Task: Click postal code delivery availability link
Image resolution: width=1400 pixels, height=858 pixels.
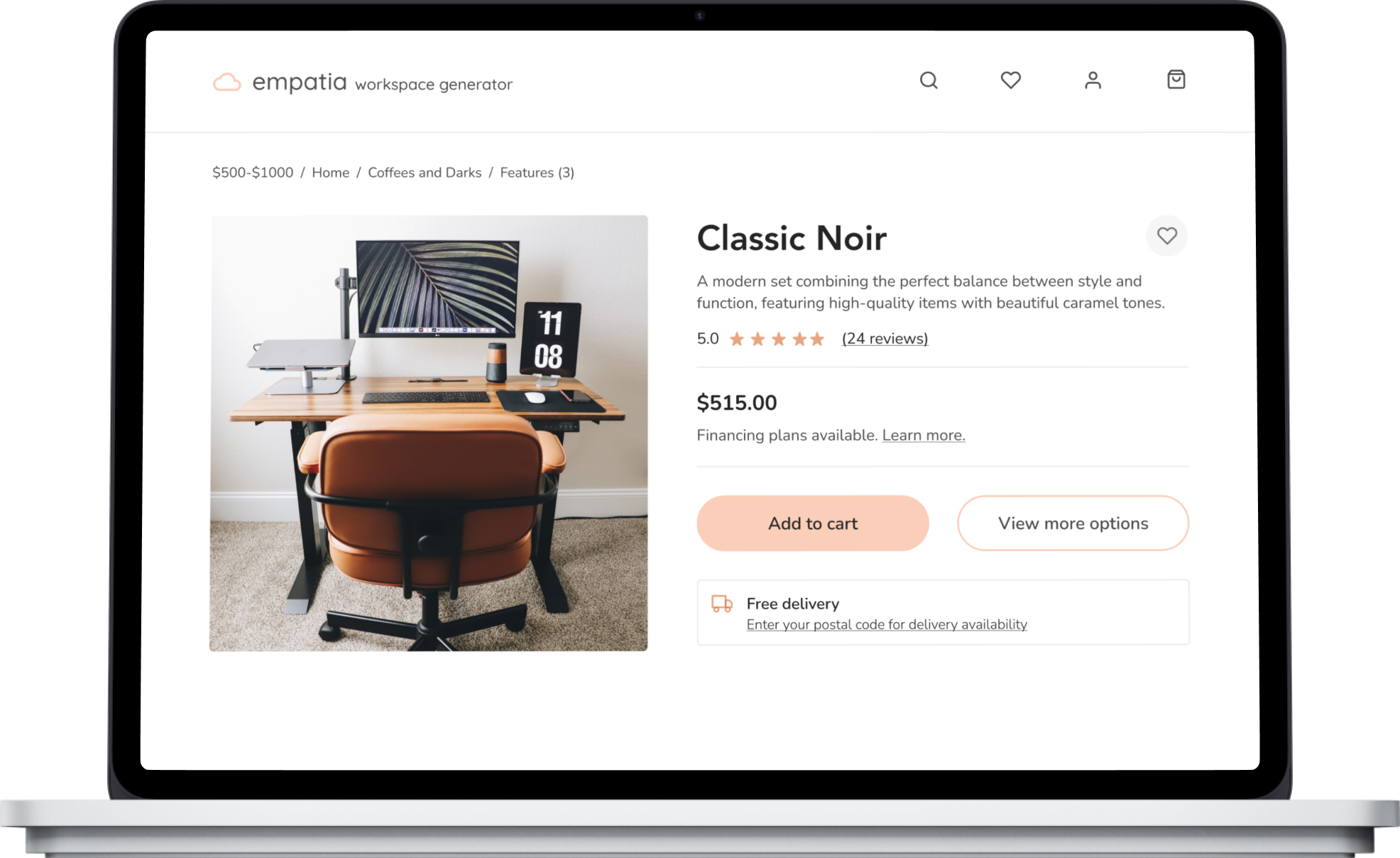Action: click(887, 624)
